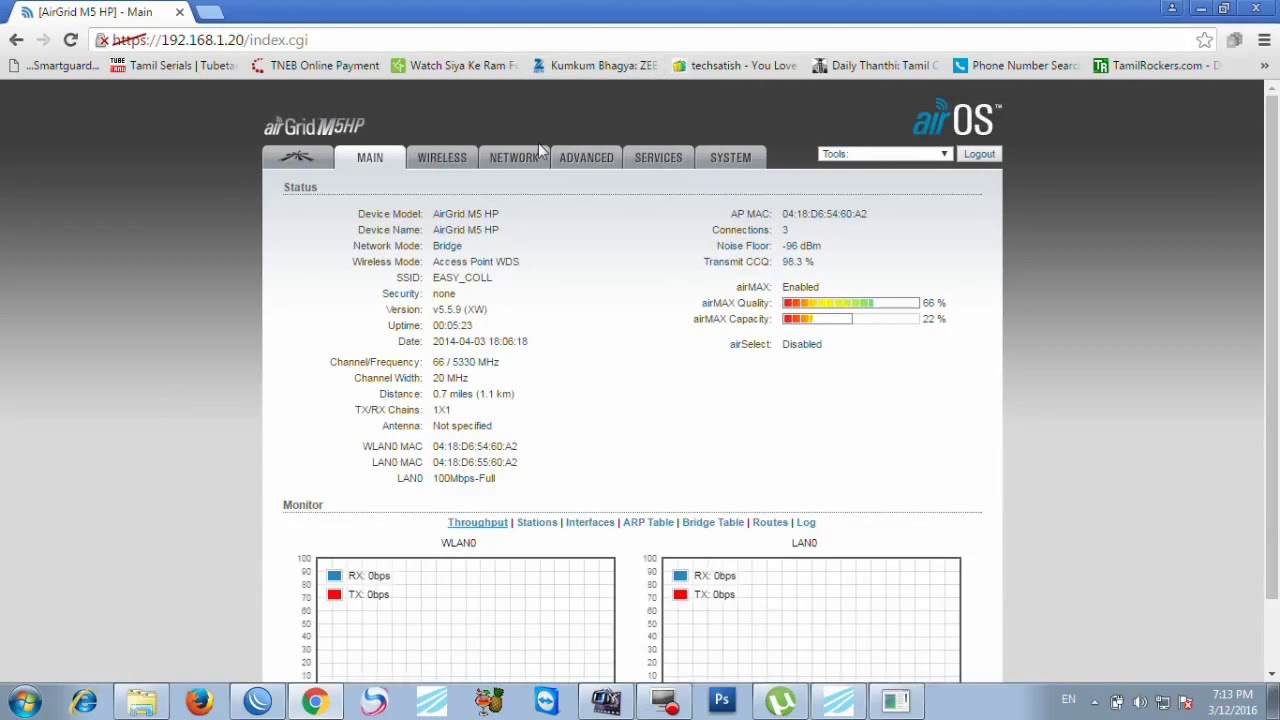The width and height of the screenshot is (1280, 720).
Task: Click the Logout button
Action: point(979,154)
